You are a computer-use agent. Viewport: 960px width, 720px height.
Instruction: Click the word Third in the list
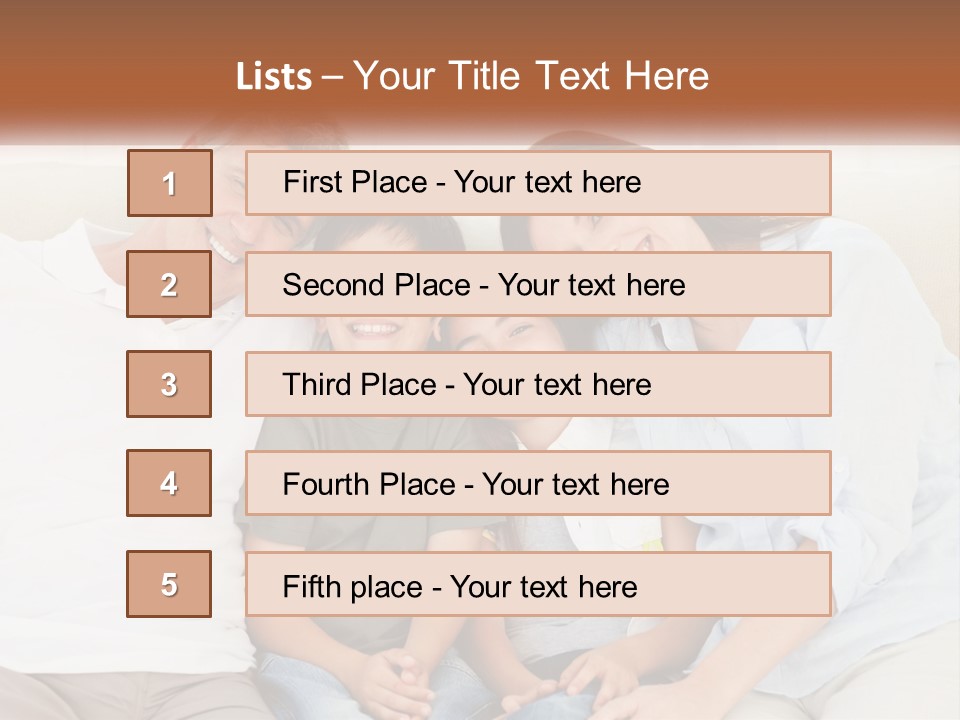click(x=313, y=385)
